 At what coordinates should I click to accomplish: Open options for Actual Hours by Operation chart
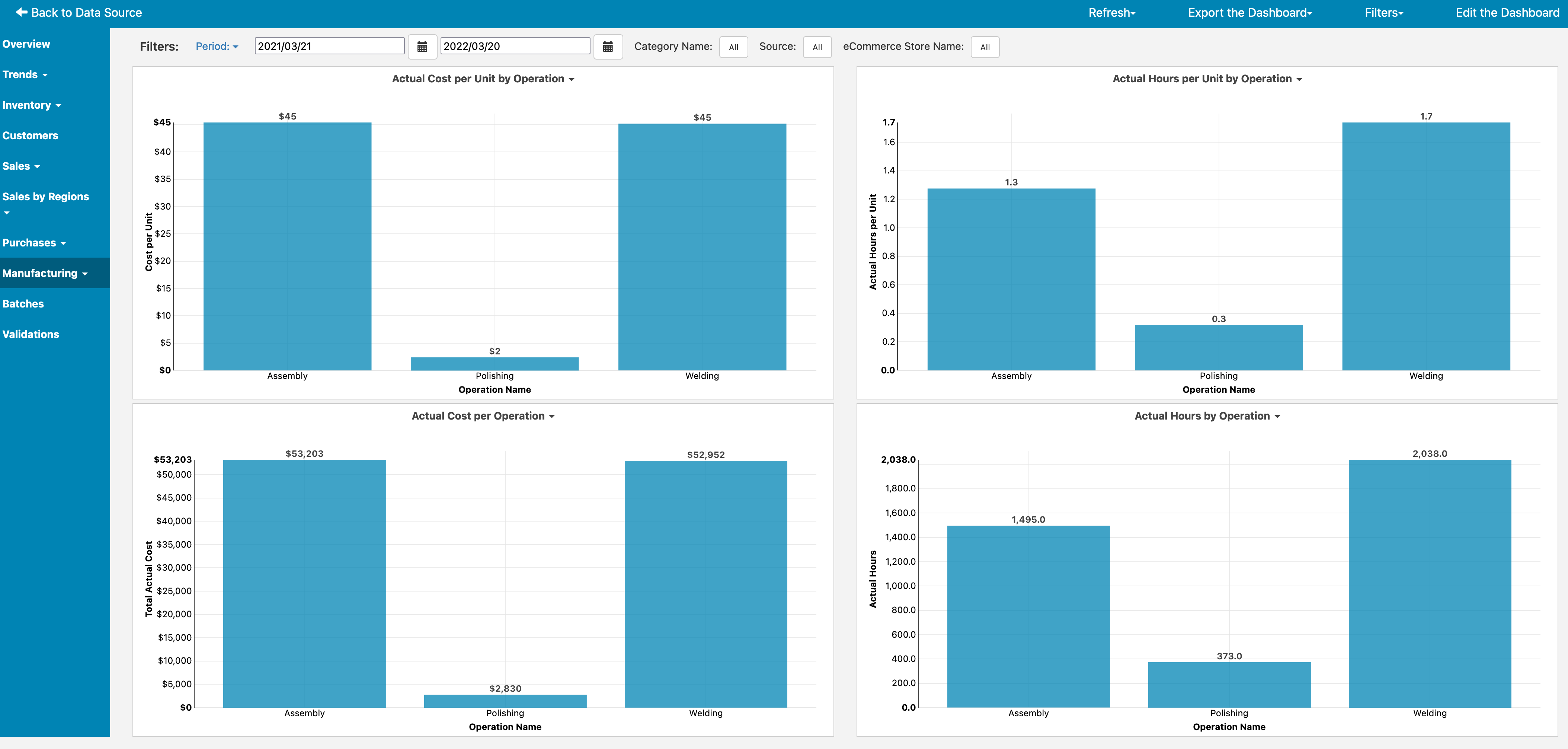point(1277,416)
